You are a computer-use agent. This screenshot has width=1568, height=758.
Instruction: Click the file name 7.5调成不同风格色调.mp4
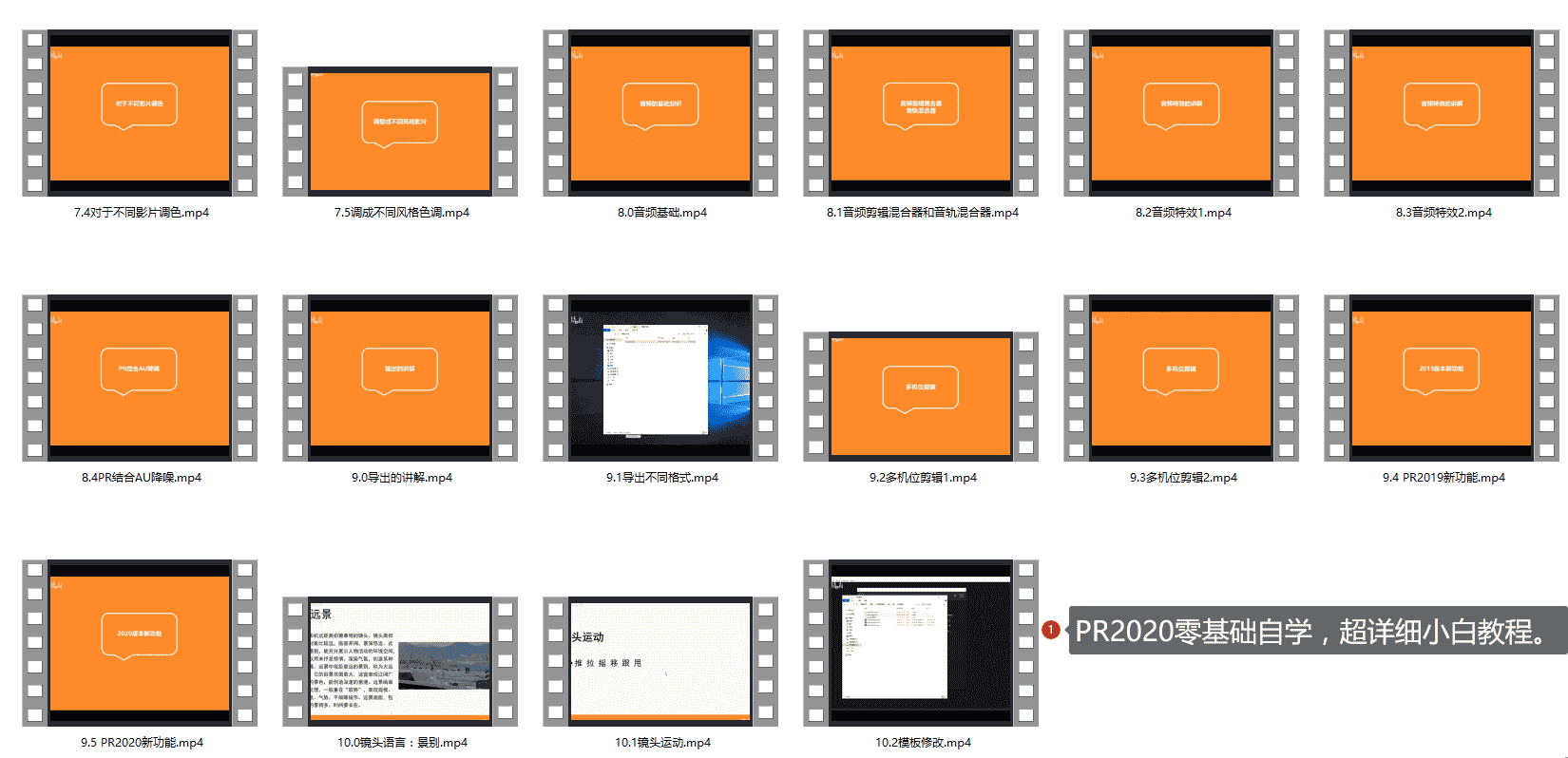[x=401, y=213]
